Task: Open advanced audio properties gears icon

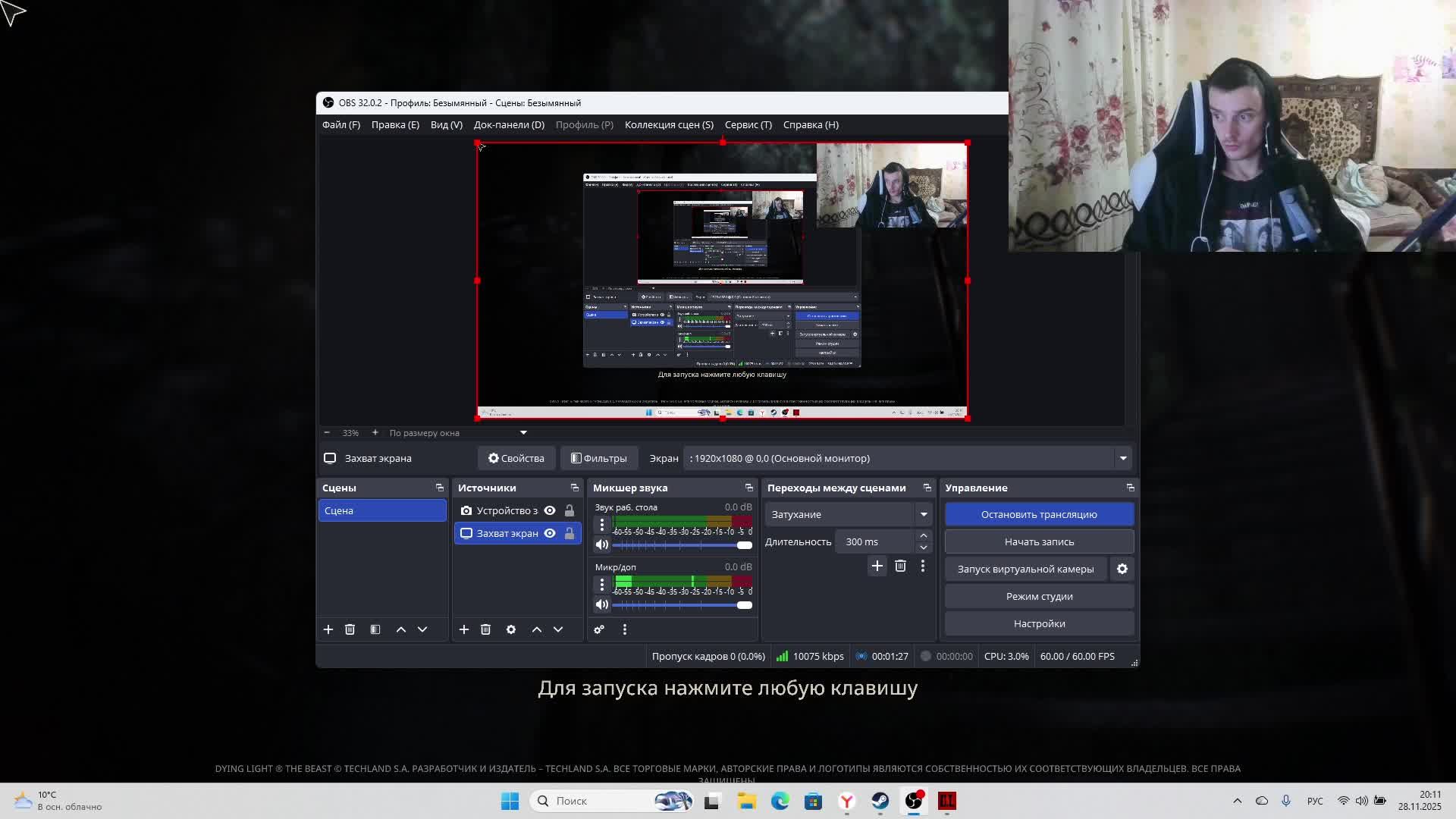Action: [x=599, y=629]
